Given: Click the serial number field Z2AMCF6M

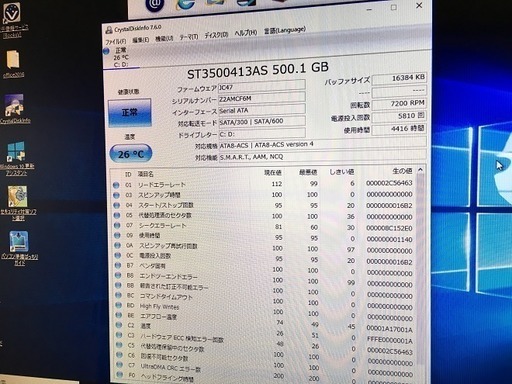Looking at the screenshot, I should click(x=261, y=98).
